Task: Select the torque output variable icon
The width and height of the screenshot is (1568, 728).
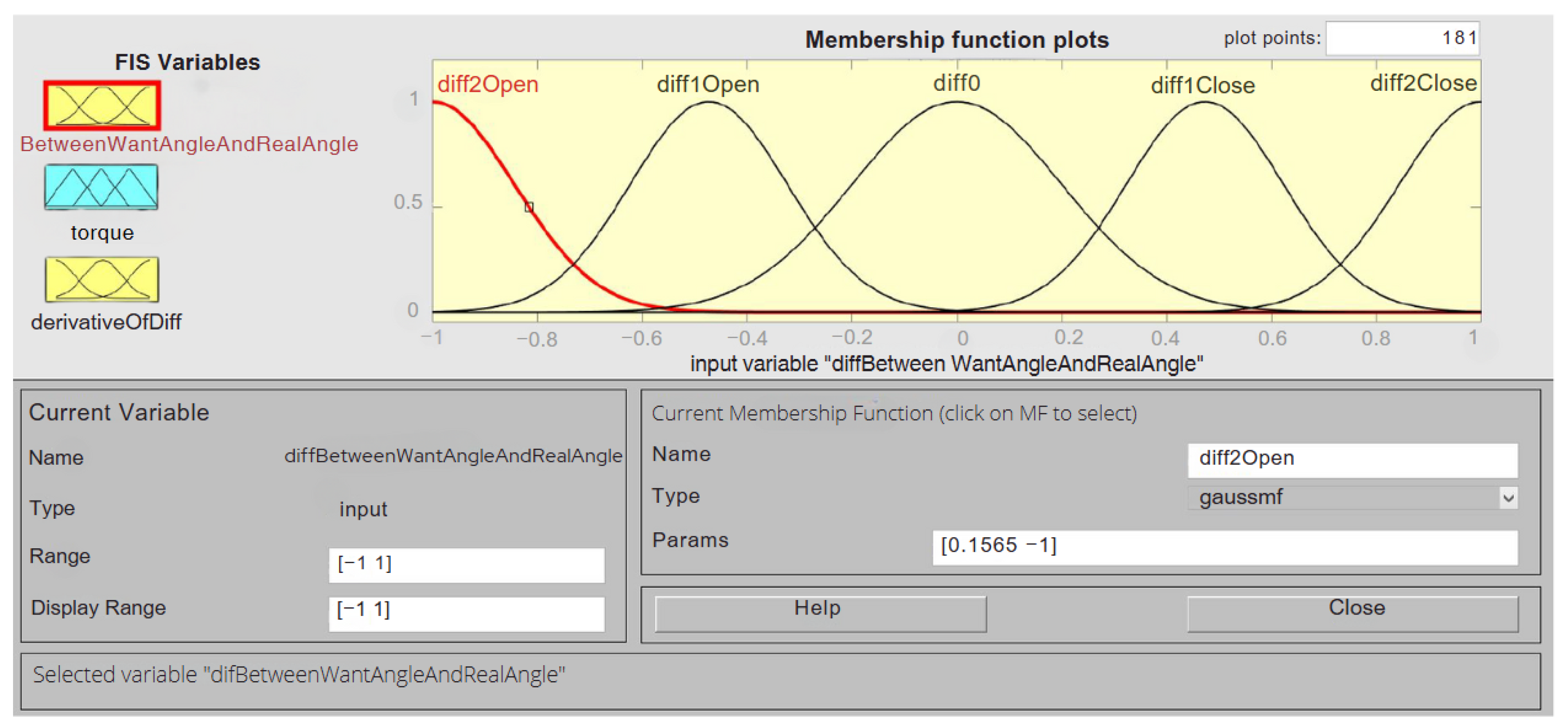Action: pos(101,187)
